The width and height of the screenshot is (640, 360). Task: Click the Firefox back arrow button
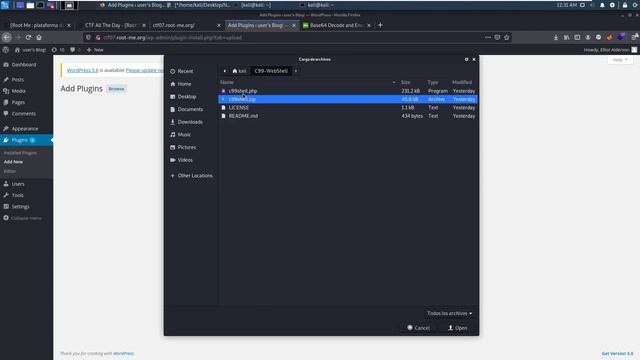click(7, 37)
